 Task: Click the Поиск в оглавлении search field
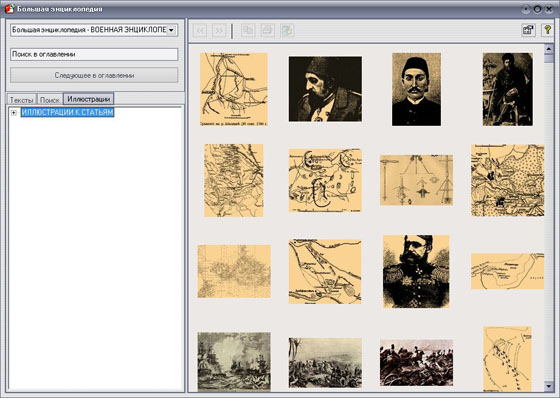pyautogui.click(x=94, y=54)
